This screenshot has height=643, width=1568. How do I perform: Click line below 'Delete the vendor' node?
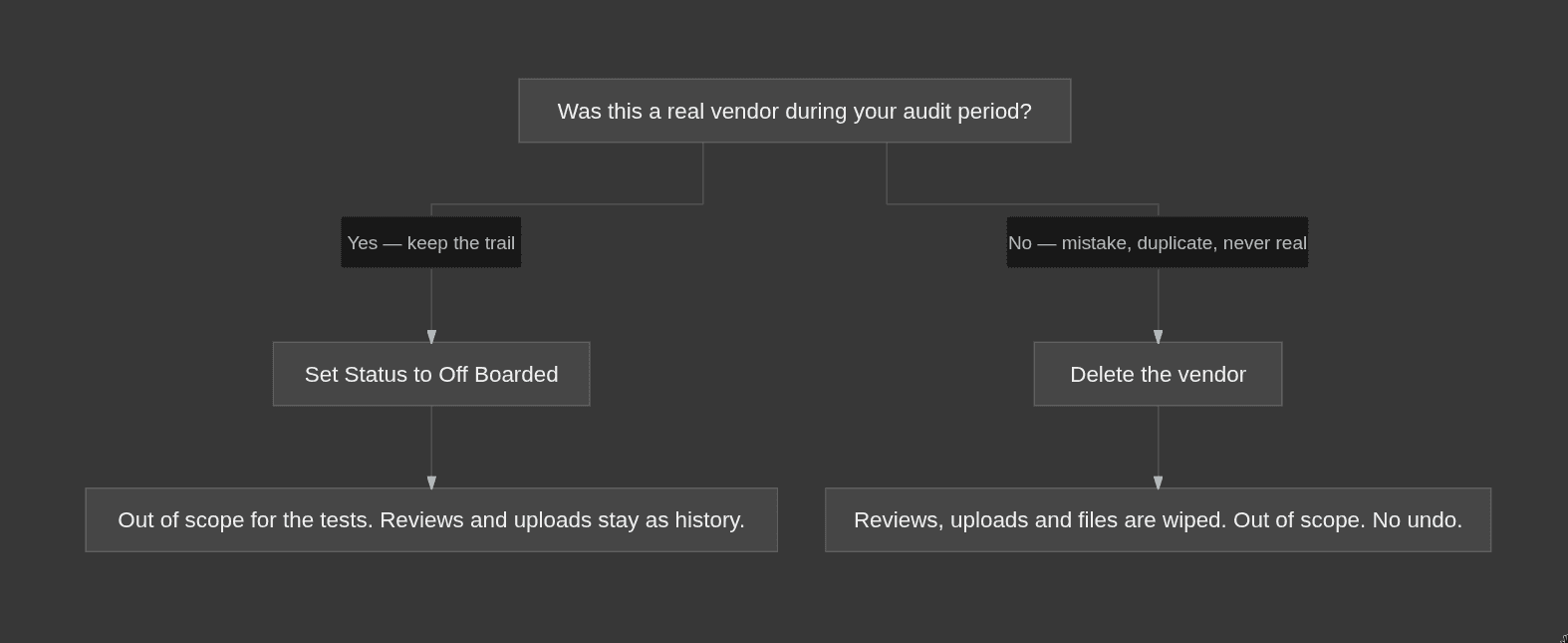click(x=1158, y=442)
